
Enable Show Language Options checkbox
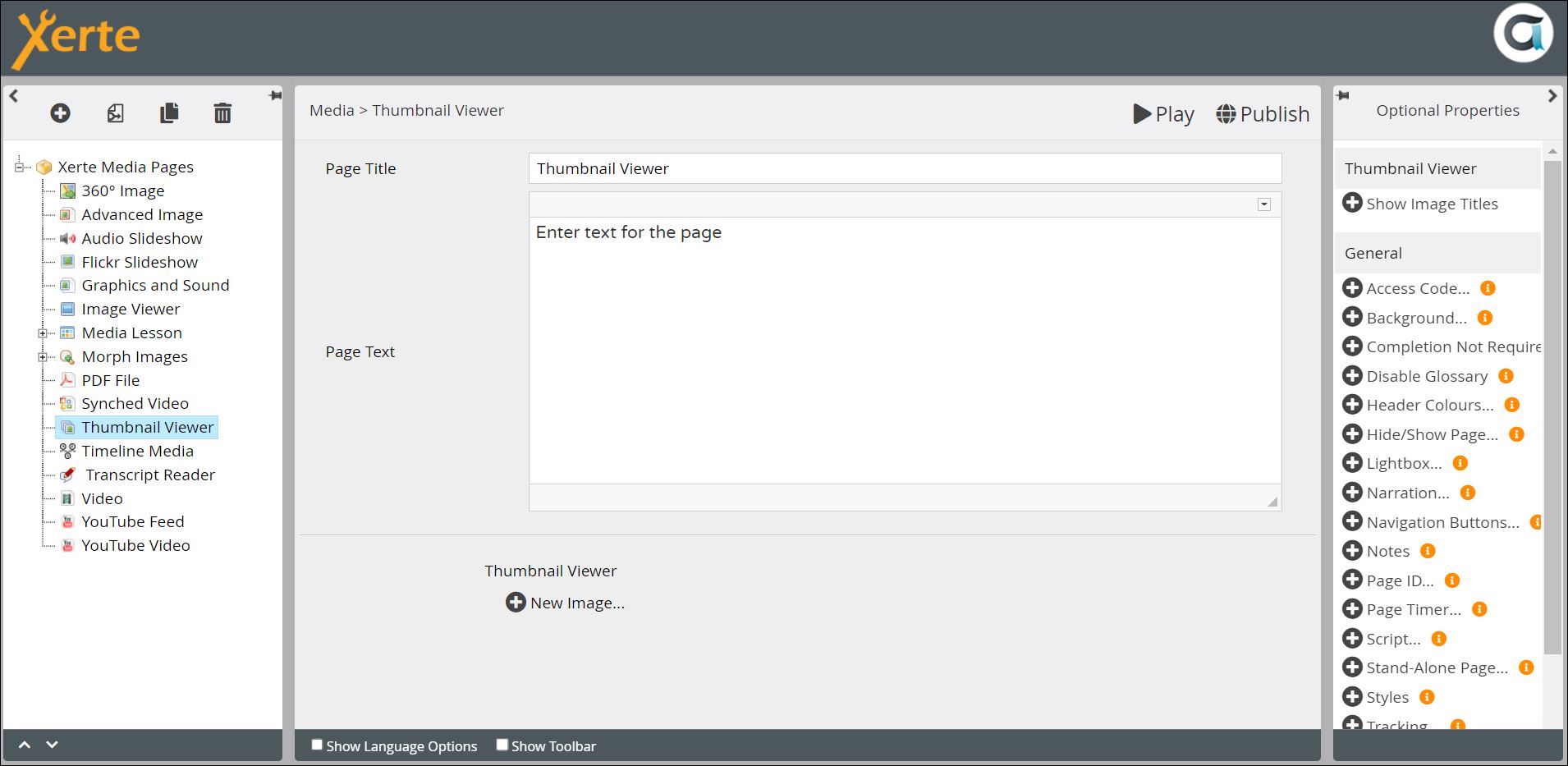317,745
